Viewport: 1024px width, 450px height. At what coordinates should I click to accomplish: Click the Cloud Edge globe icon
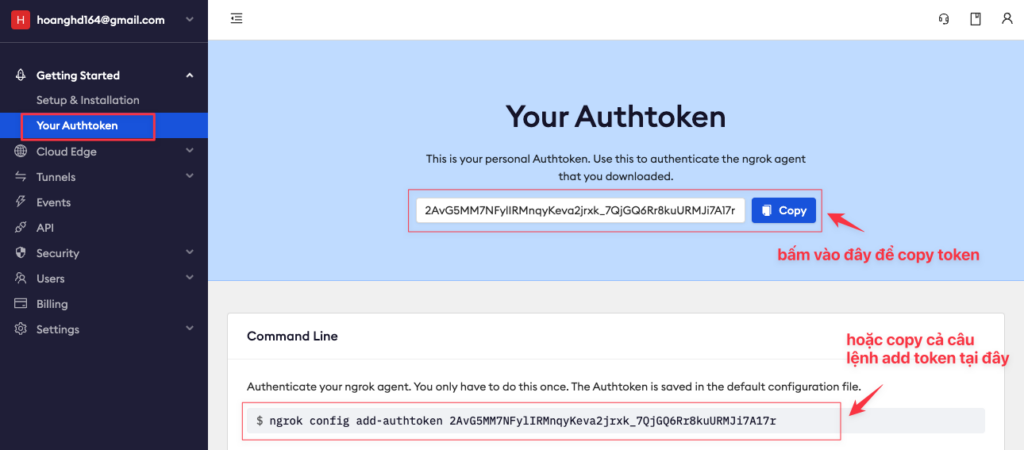pos(20,152)
